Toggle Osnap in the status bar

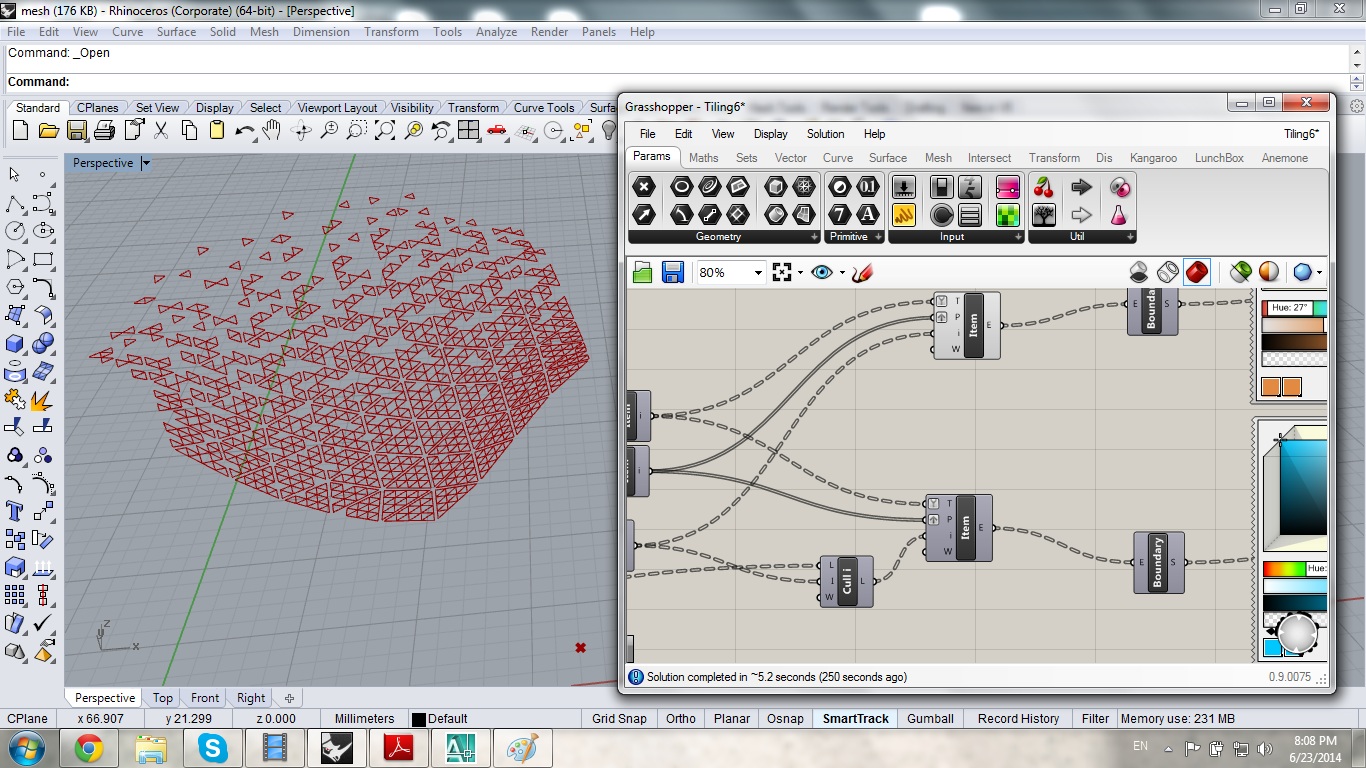point(785,718)
